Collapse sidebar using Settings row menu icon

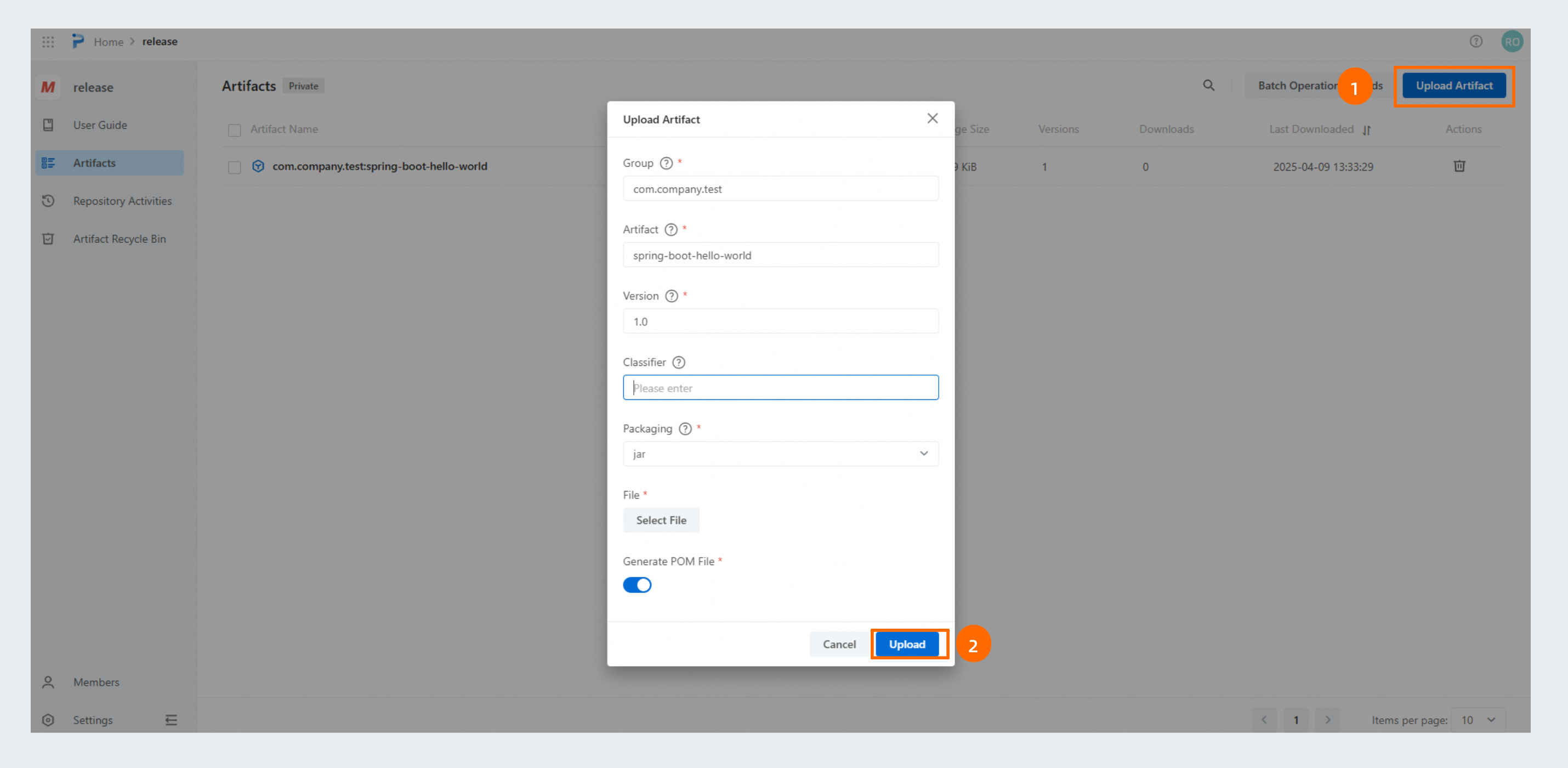[171, 720]
